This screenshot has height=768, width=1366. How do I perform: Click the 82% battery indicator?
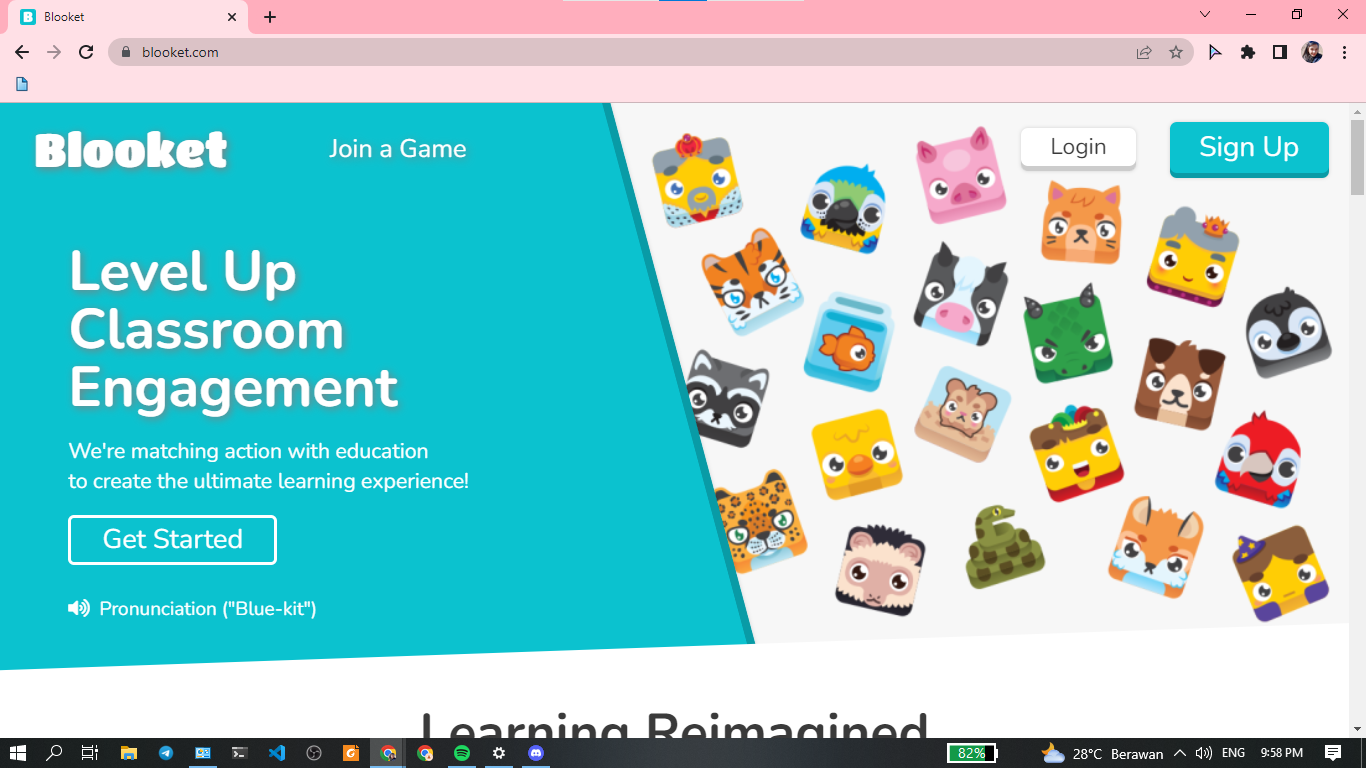click(972, 753)
